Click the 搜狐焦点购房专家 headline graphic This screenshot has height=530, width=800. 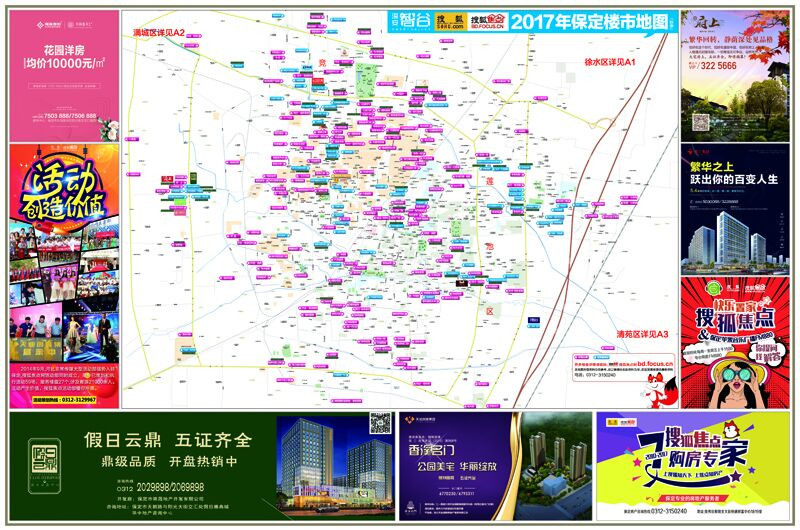click(x=692, y=453)
